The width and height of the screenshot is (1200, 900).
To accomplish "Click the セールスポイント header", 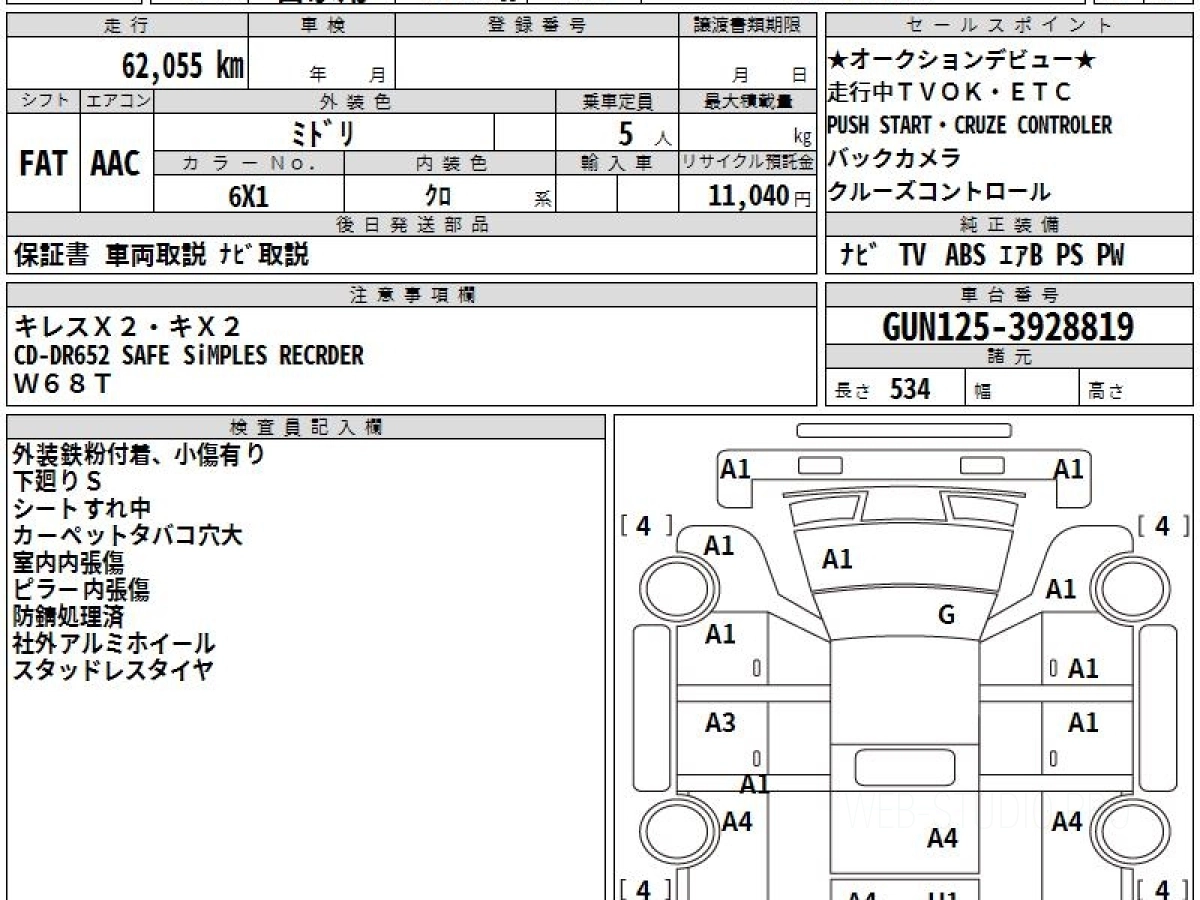I will [x=1009, y=26].
